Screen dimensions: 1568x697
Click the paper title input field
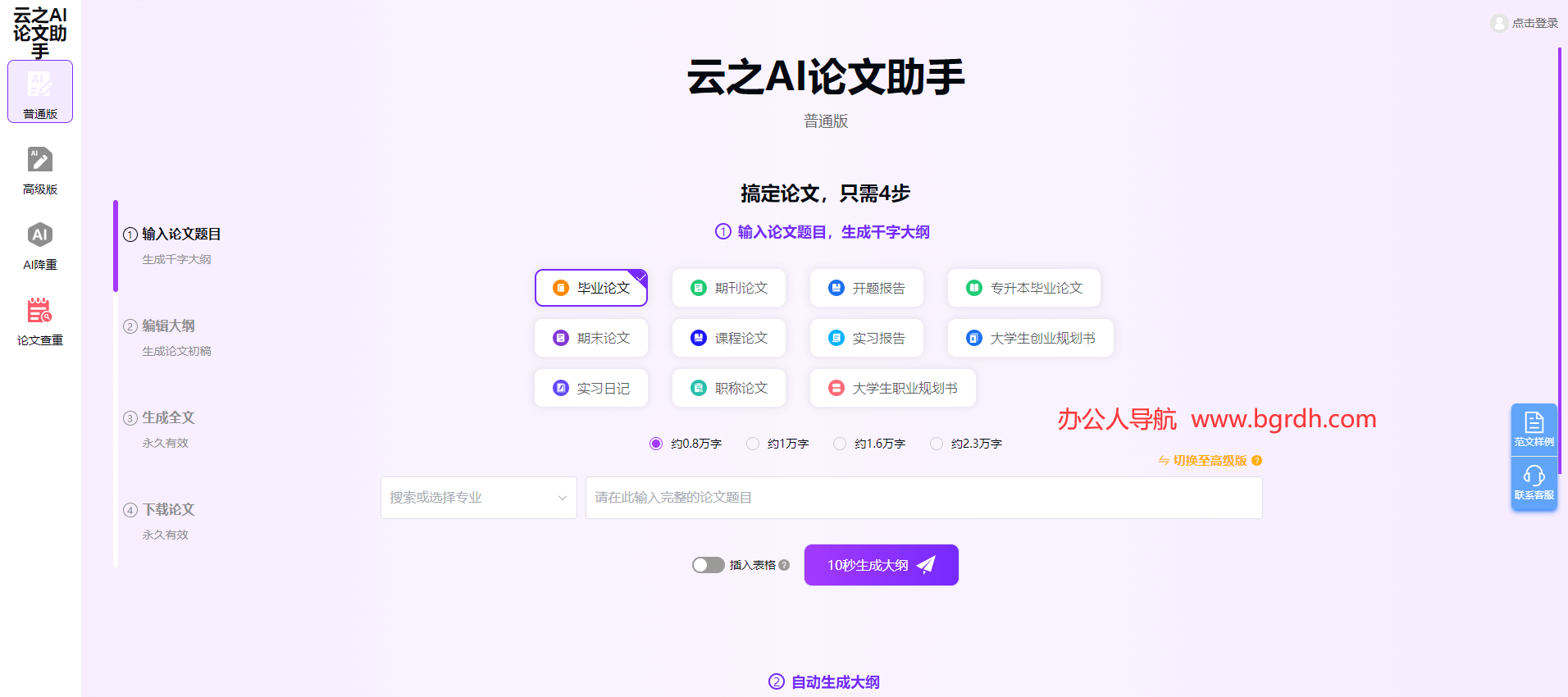point(924,498)
